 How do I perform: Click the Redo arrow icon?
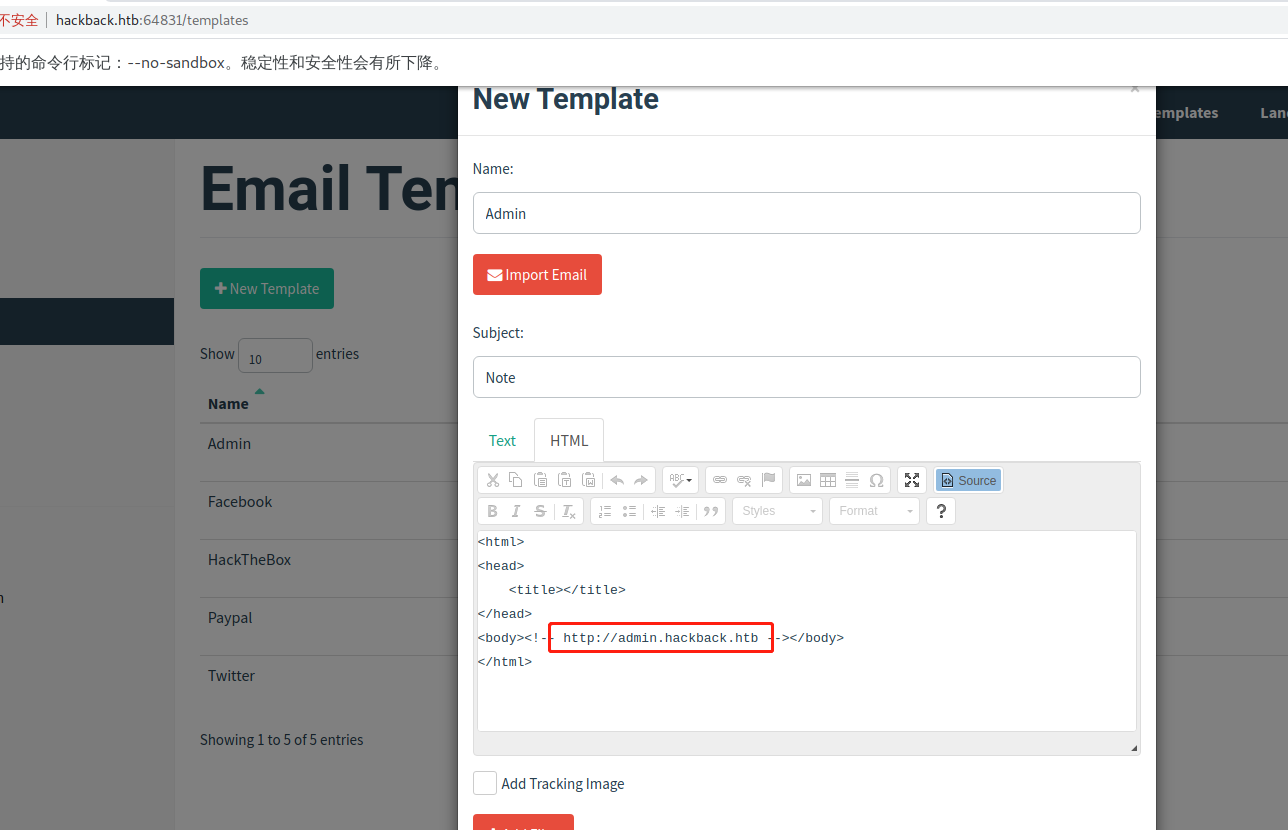coord(641,480)
